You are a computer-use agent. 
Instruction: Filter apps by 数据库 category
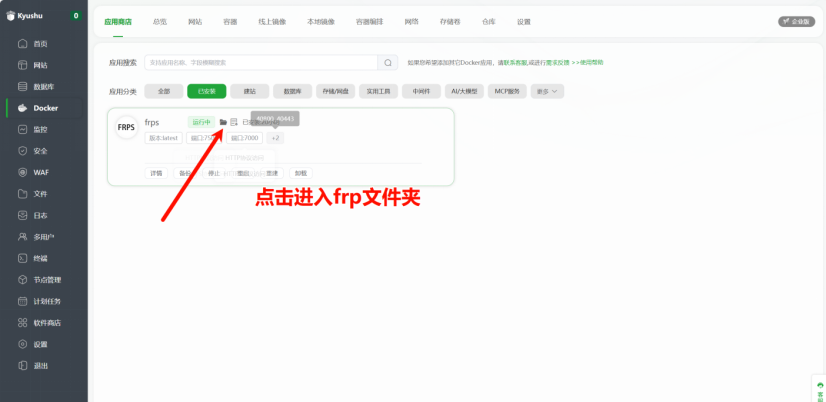click(x=292, y=91)
